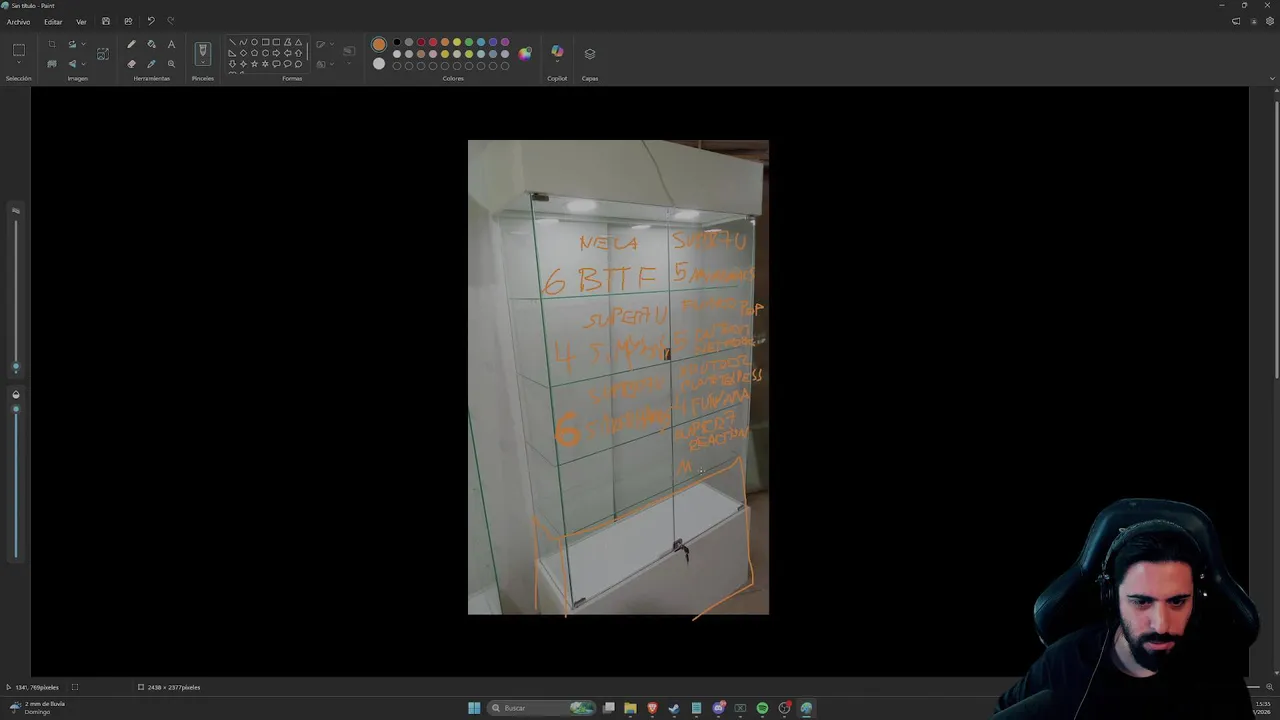Screen dimensions: 1280x720
Task: Click the Rotate image icon
Action: pos(72,44)
